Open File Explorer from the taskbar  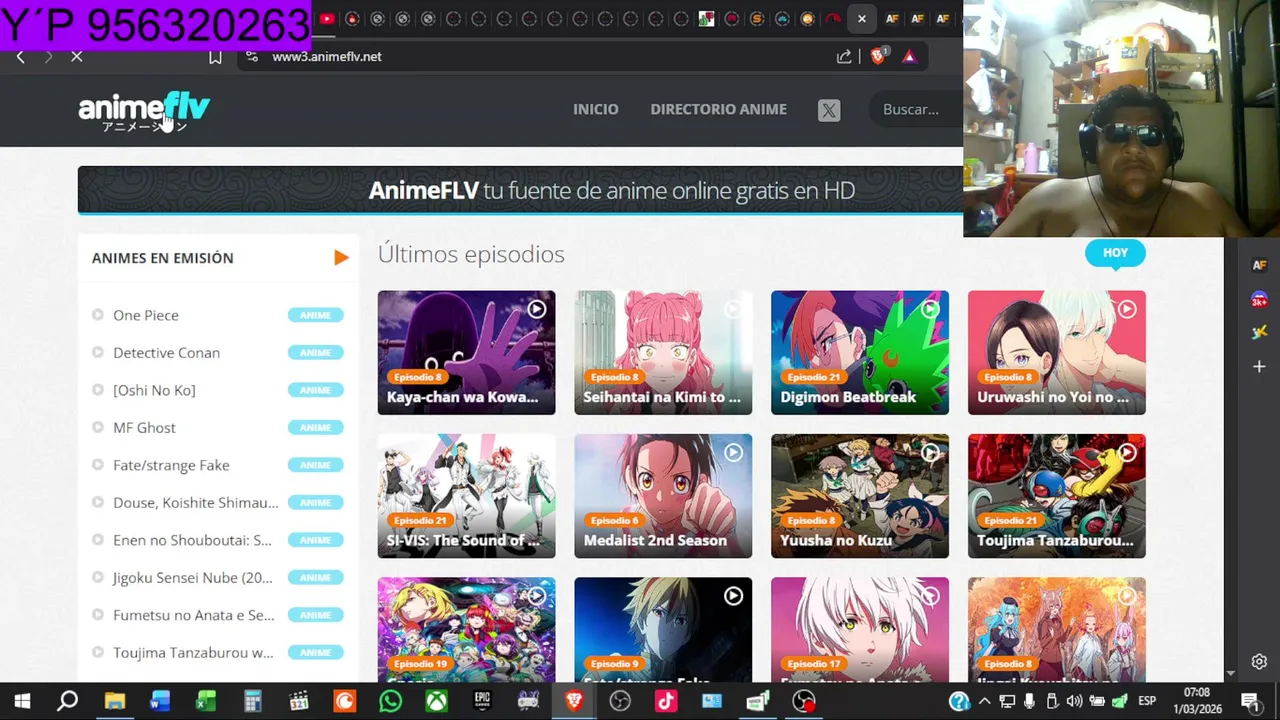tap(114, 701)
